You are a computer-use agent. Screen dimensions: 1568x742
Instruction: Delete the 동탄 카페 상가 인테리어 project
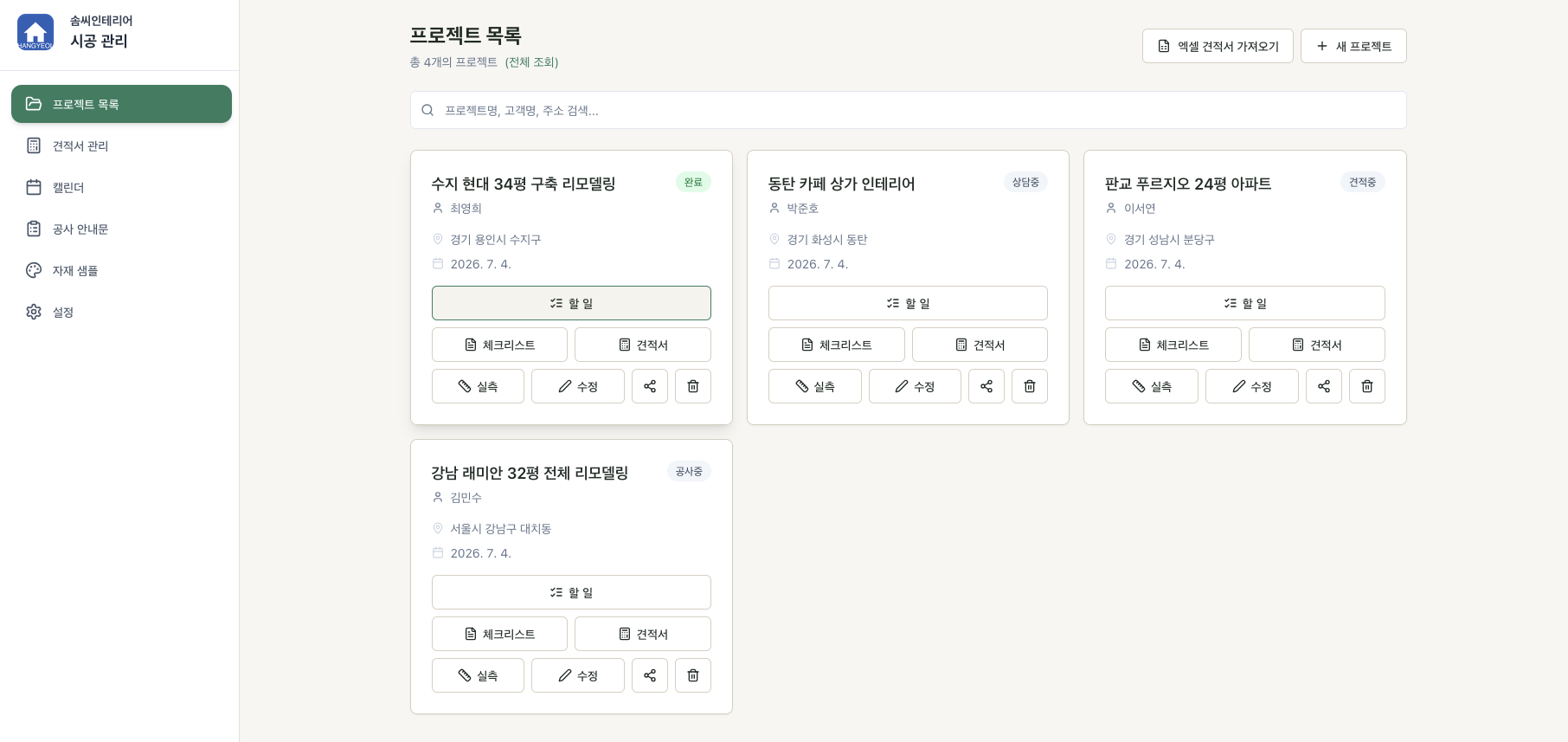[1030, 386]
